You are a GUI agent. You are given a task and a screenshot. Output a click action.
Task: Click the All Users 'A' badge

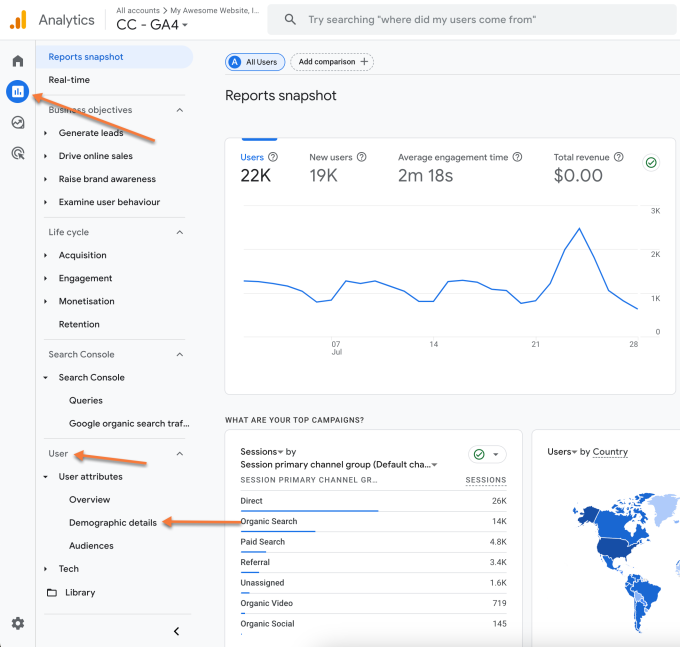point(235,62)
